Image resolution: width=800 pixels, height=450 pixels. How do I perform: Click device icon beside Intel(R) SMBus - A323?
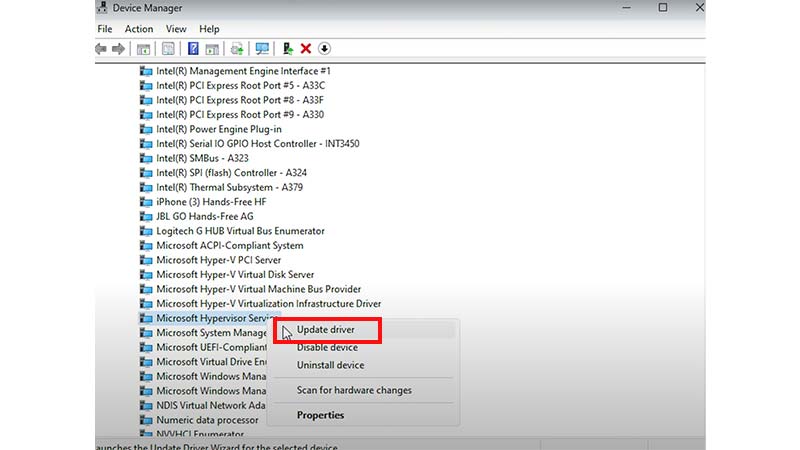(x=146, y=158)
